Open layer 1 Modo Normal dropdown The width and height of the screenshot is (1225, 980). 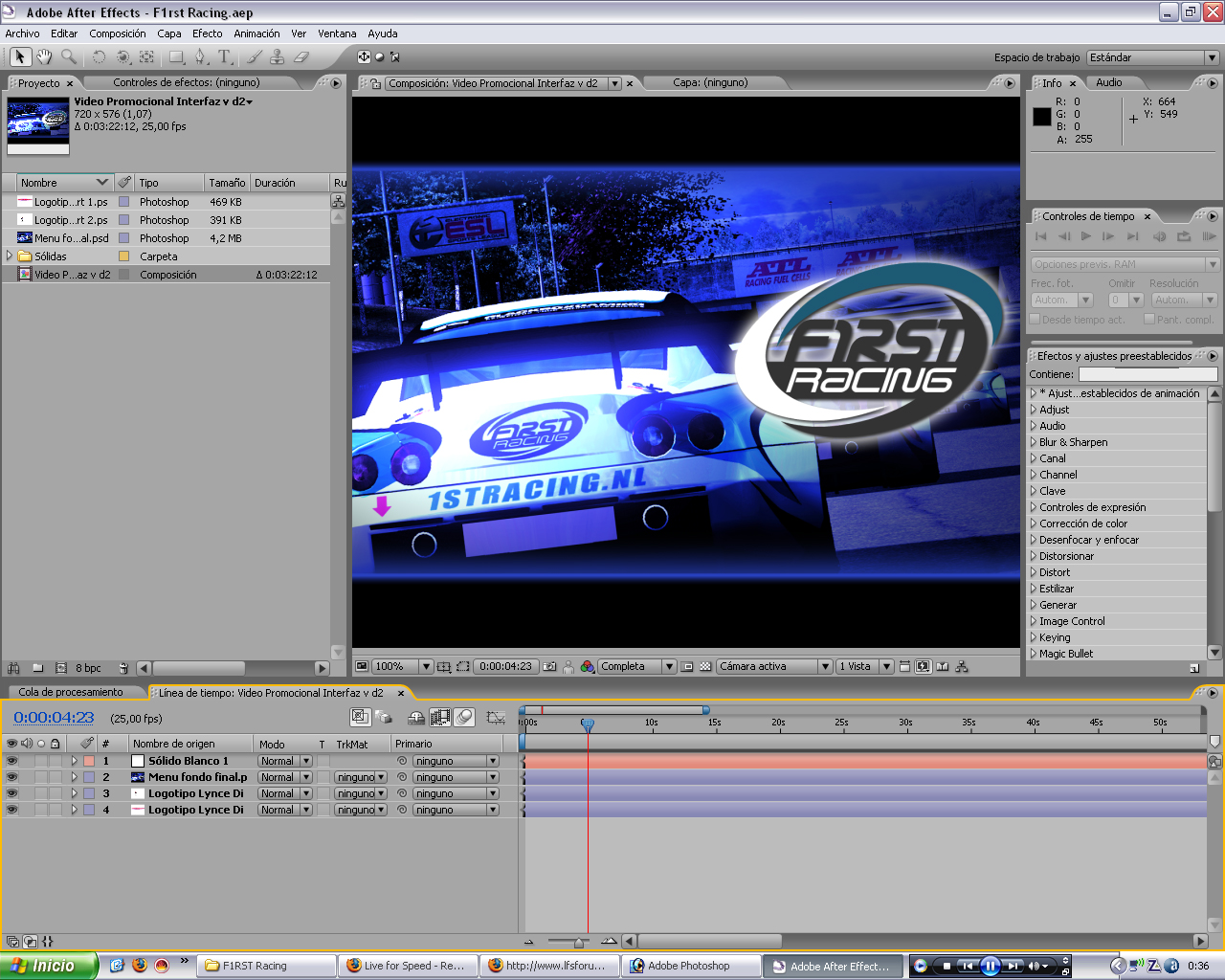(284, 761)
